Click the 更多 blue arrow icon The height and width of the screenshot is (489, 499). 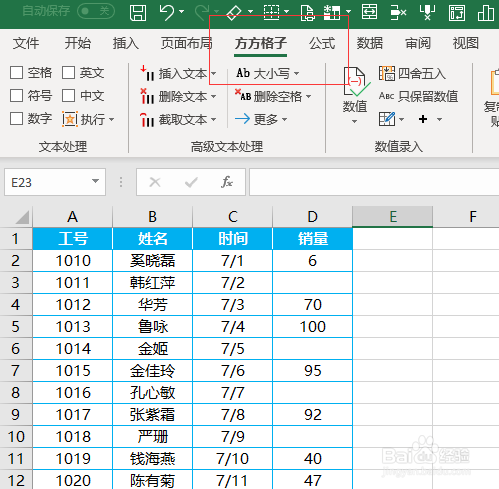pyautogui.click(x=242, y=118)
